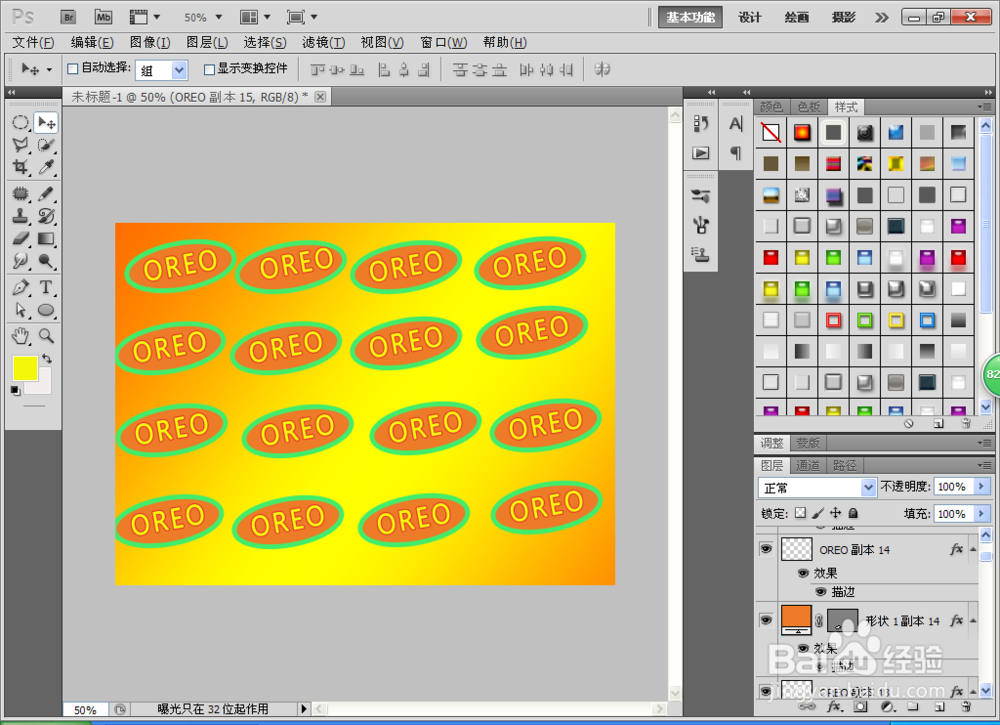Open the History panel icon
Viewport: 1000px width, 725px height.
(x=701, y=124)
